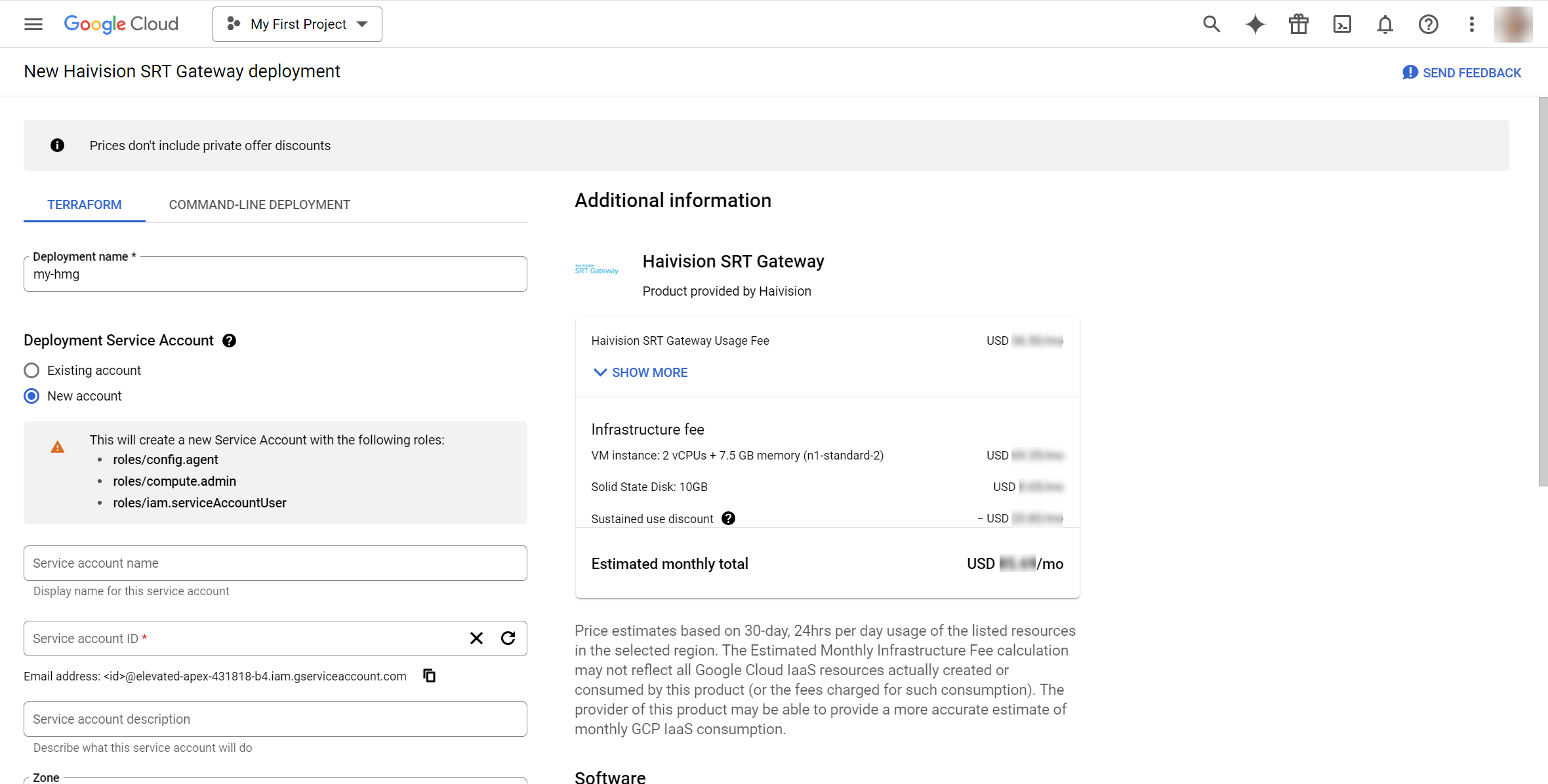Copy the service account email address

[430, 675]
